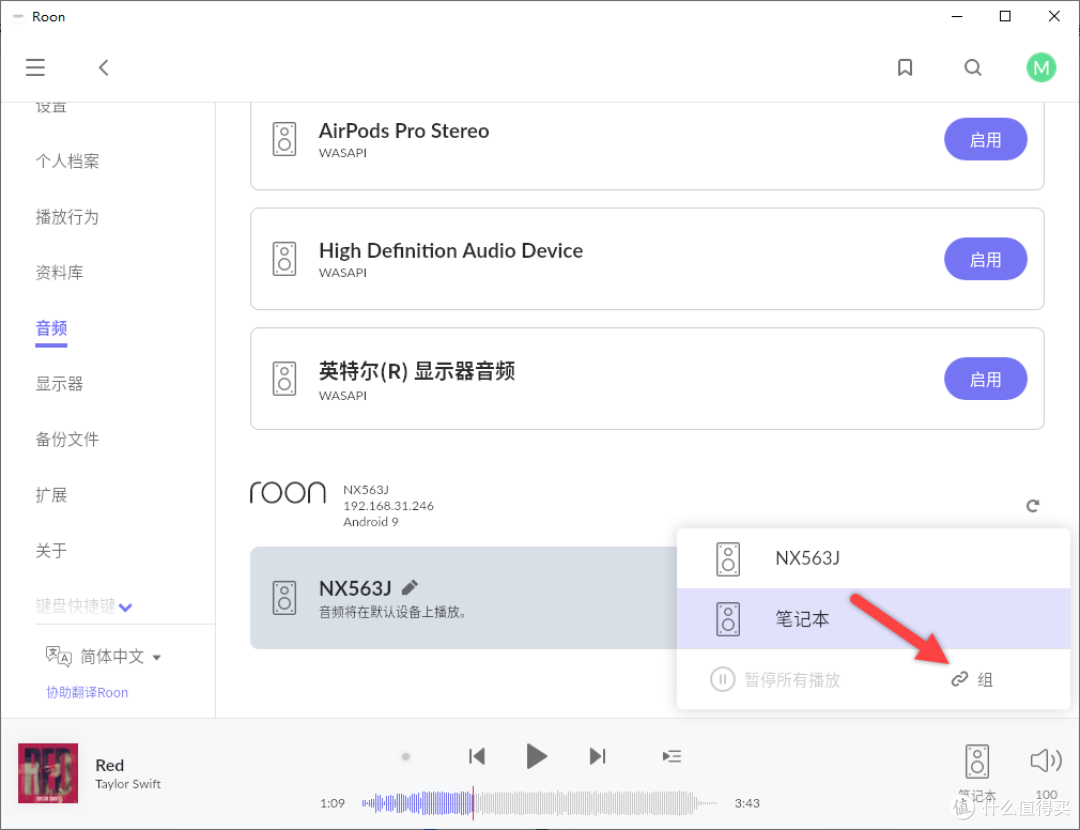Viewport: 1080px width, 830px height.
Task: Open the play queue icon
Action: pyautogui.click(x=672, y=756)
